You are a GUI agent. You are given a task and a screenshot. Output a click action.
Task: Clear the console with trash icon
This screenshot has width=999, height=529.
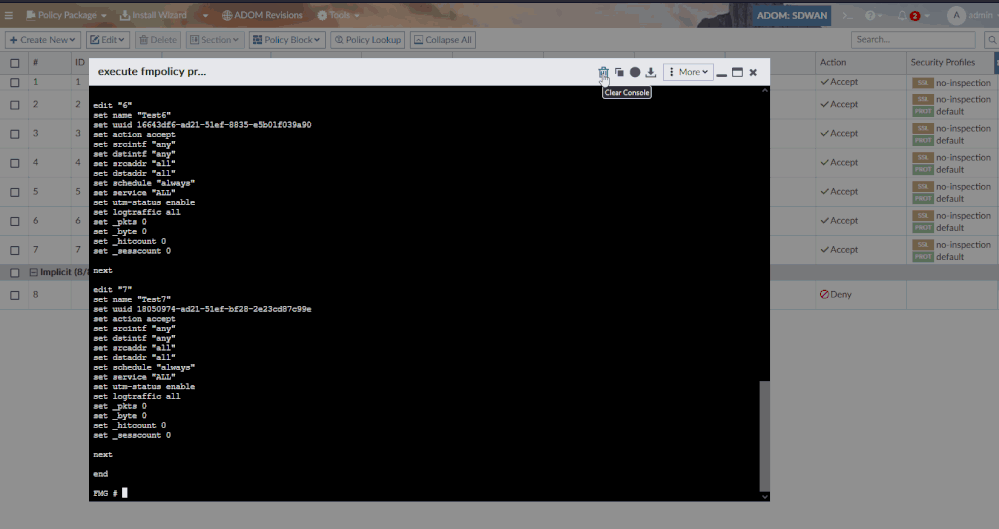click(x=603, y=72)
